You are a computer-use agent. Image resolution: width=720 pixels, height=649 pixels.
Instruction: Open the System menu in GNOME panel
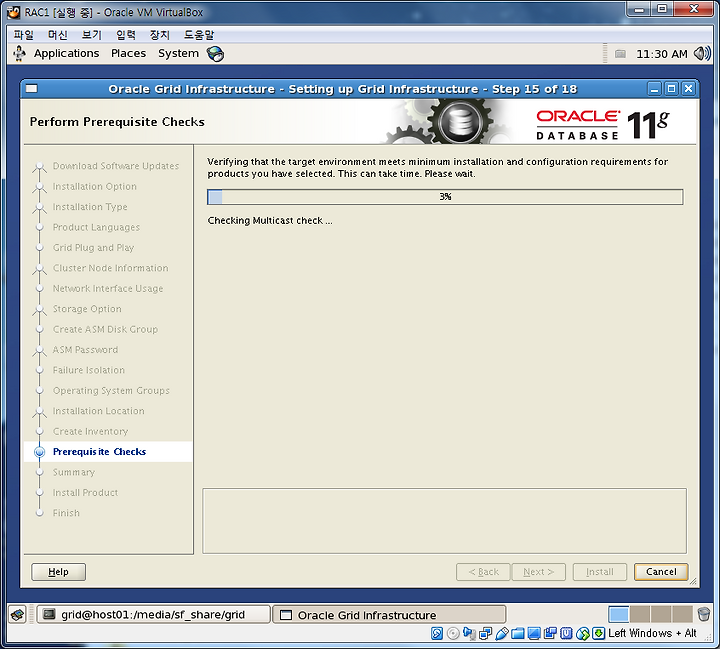(x=179, y=54)
